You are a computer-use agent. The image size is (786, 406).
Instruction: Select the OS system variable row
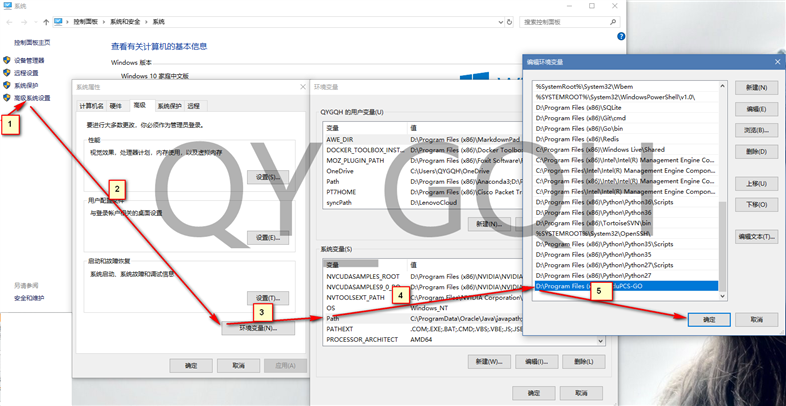click(x=423, y=308)
